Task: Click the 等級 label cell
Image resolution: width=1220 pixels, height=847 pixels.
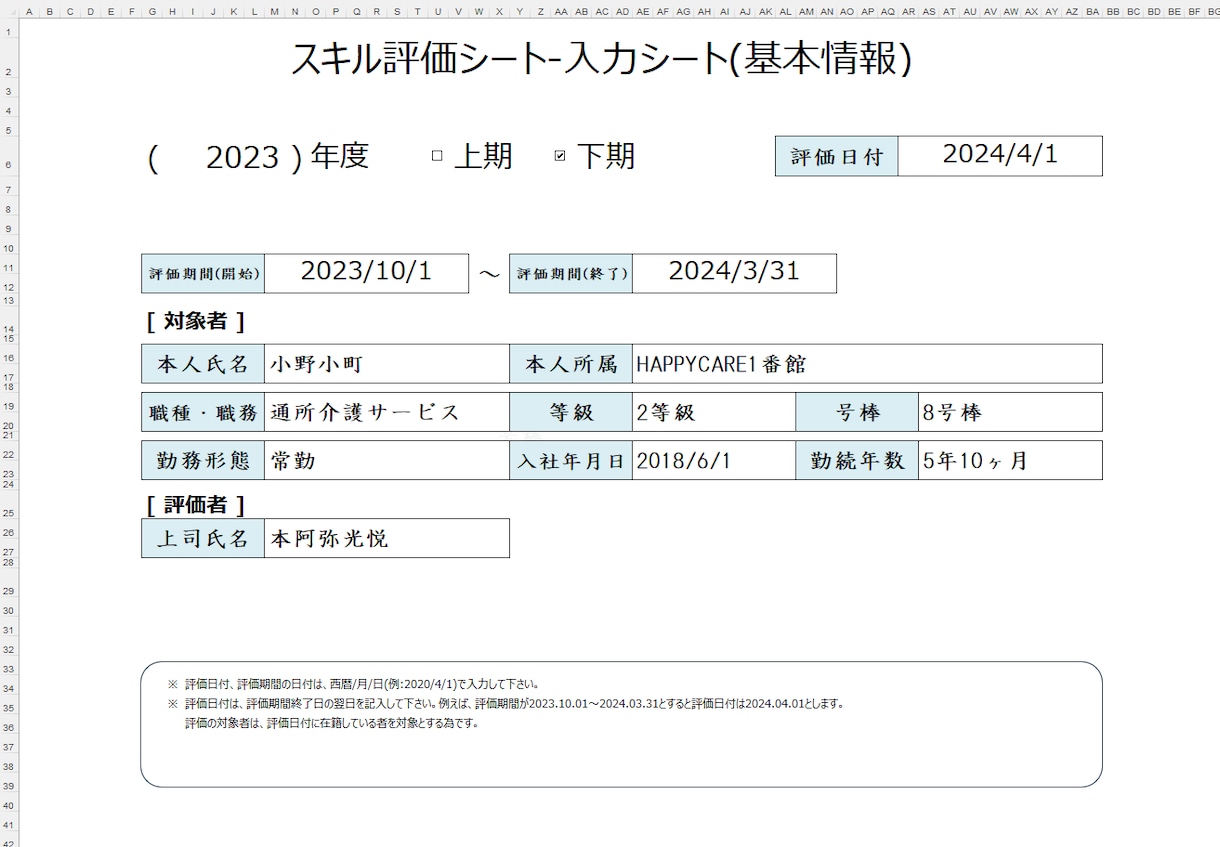Action: [x=571, y=412]
